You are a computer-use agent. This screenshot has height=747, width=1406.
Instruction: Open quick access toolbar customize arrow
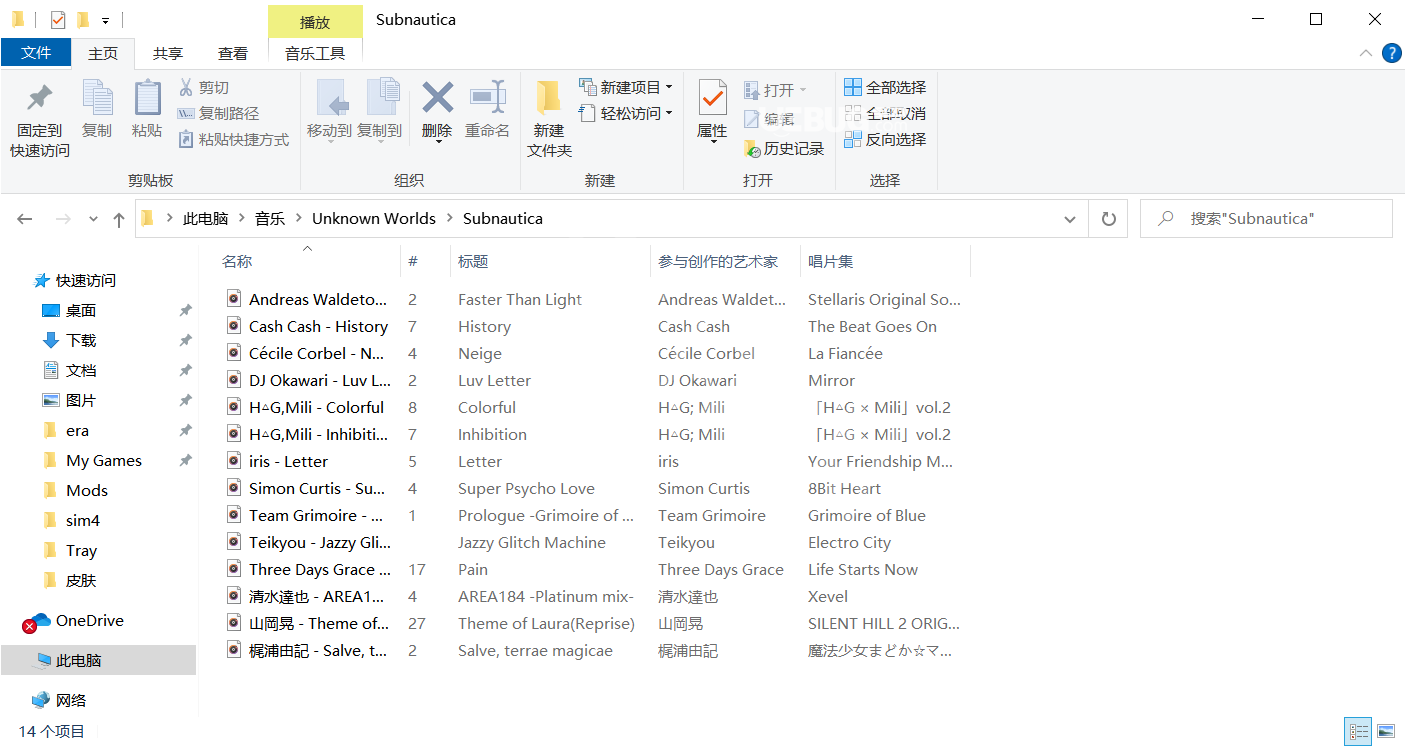105,20
